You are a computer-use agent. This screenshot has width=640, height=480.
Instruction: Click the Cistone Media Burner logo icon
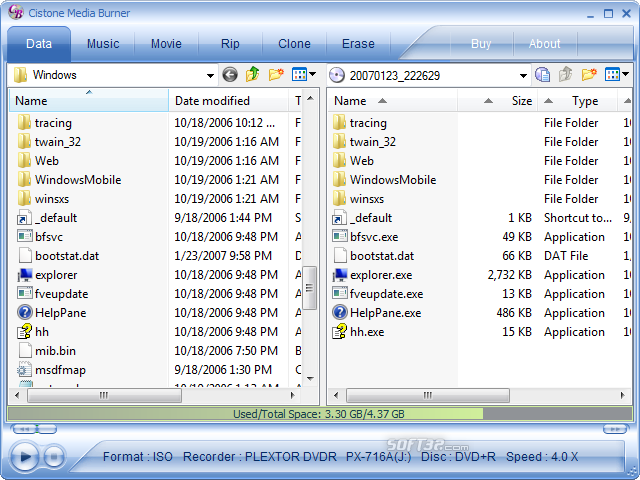coord(16,12)
